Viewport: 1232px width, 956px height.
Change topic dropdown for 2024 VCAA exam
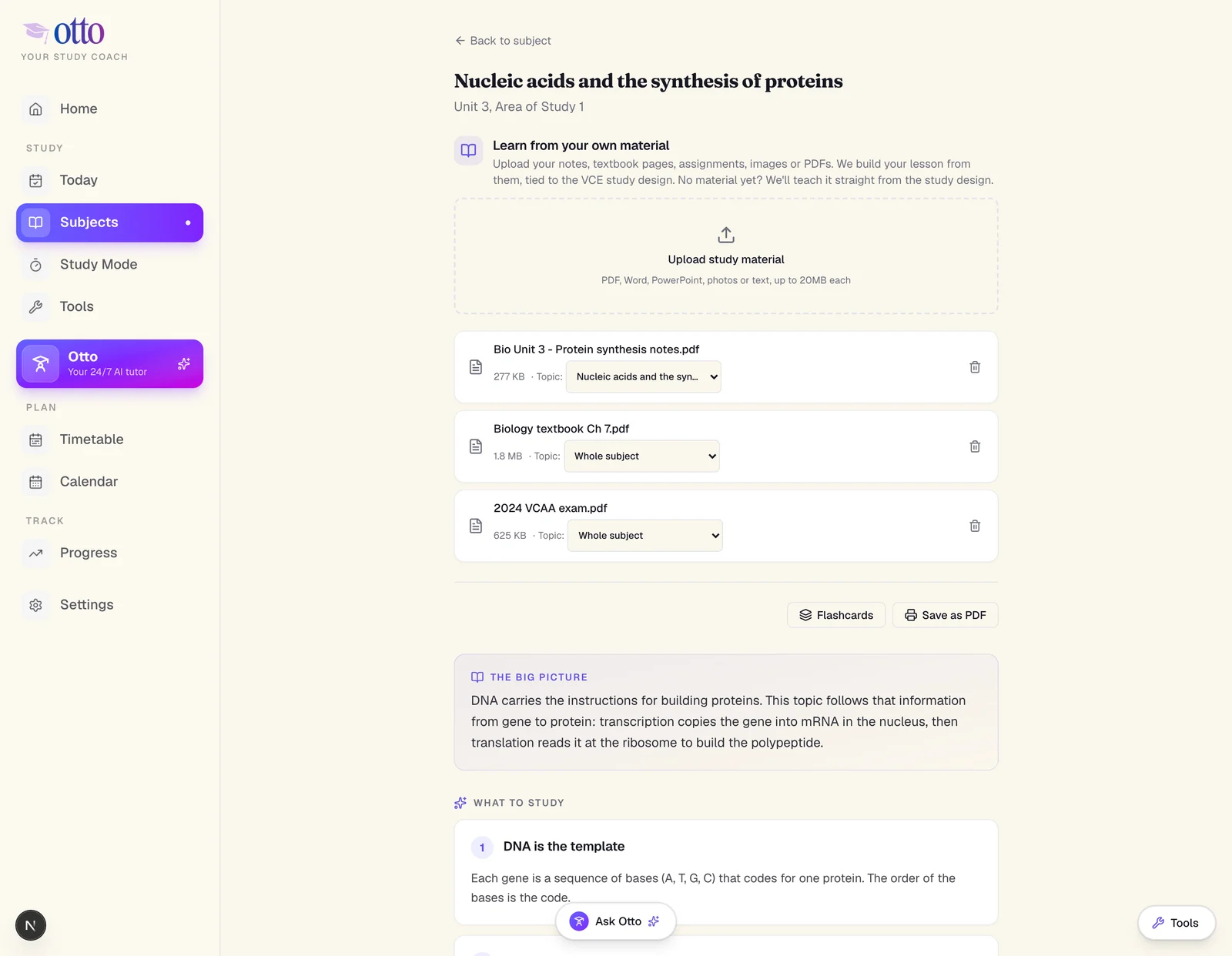pyautogui.click(x=645, y=535)
